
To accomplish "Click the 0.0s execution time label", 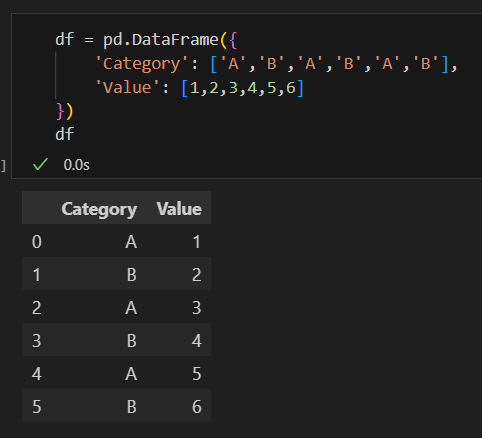I will click(x=77, y=165).
